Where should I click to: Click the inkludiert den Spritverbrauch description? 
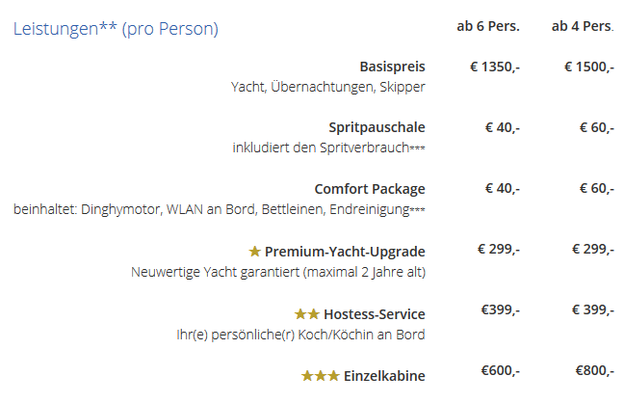pos(329,148)
